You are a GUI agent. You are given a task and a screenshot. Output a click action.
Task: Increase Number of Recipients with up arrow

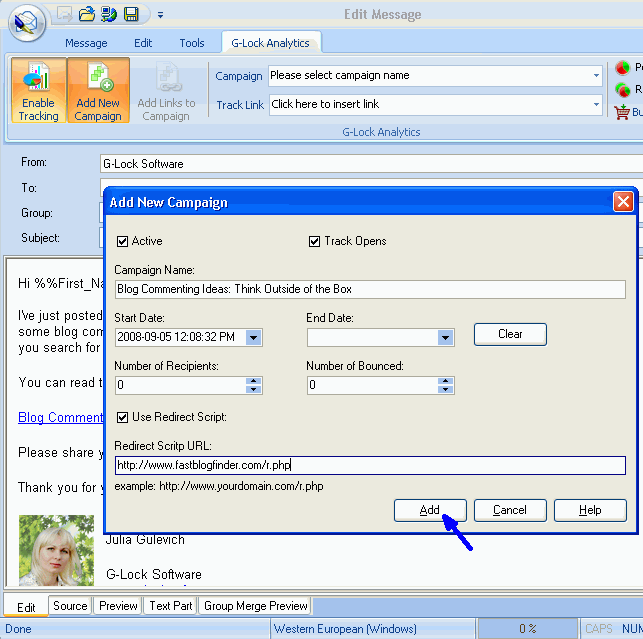tap(253, 381)
